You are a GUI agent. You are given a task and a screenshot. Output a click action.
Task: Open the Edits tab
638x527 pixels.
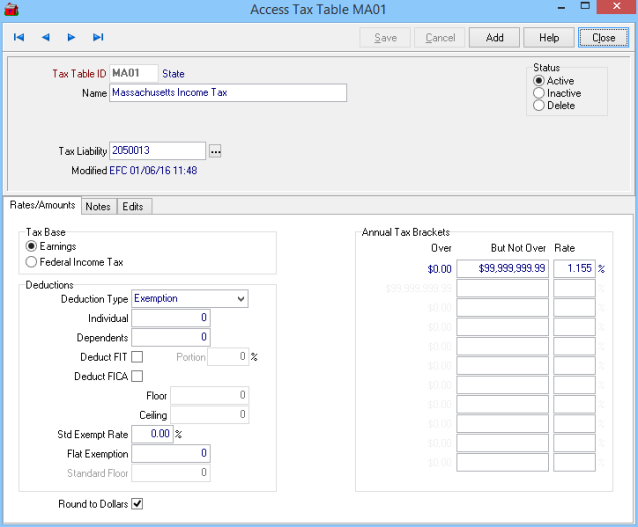tap(134, 206)
